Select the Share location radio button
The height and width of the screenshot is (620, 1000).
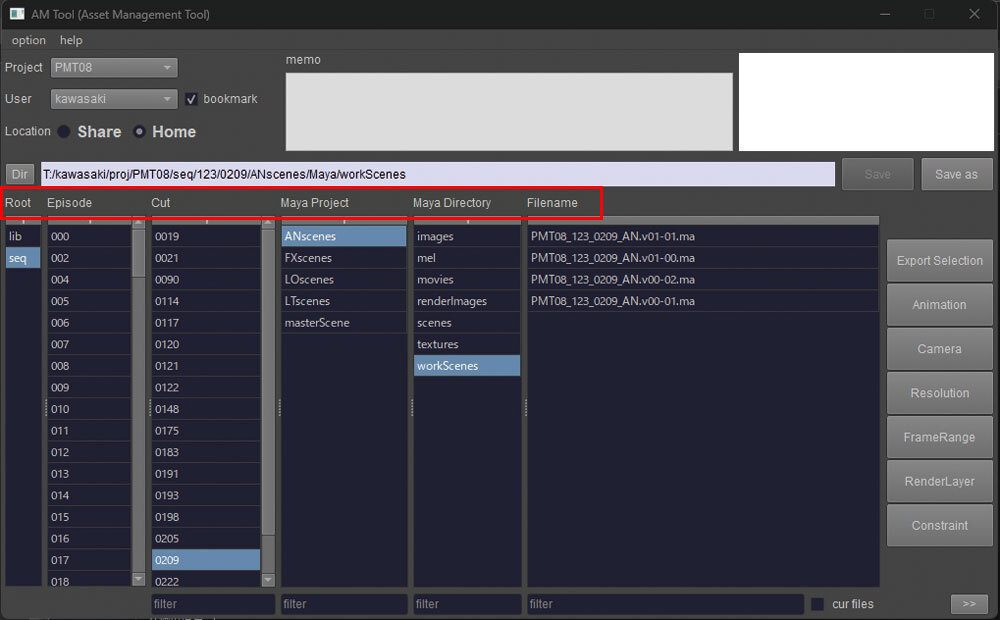pyautogui.click(x=65, y=132)
